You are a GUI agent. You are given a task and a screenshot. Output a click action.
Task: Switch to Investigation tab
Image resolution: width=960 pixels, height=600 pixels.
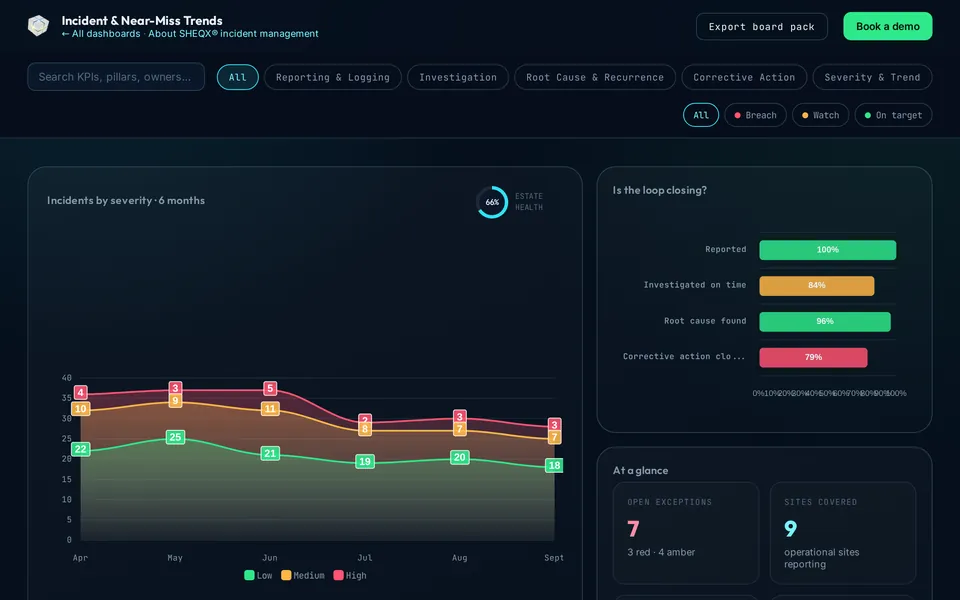coord(458,77)
